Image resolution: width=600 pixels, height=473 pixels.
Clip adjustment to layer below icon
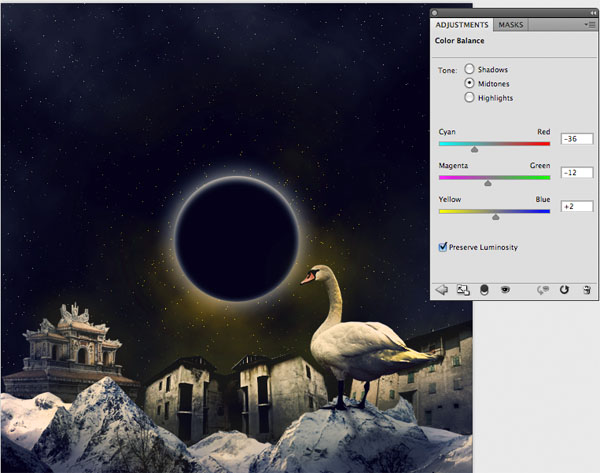[x=484, y=290]
